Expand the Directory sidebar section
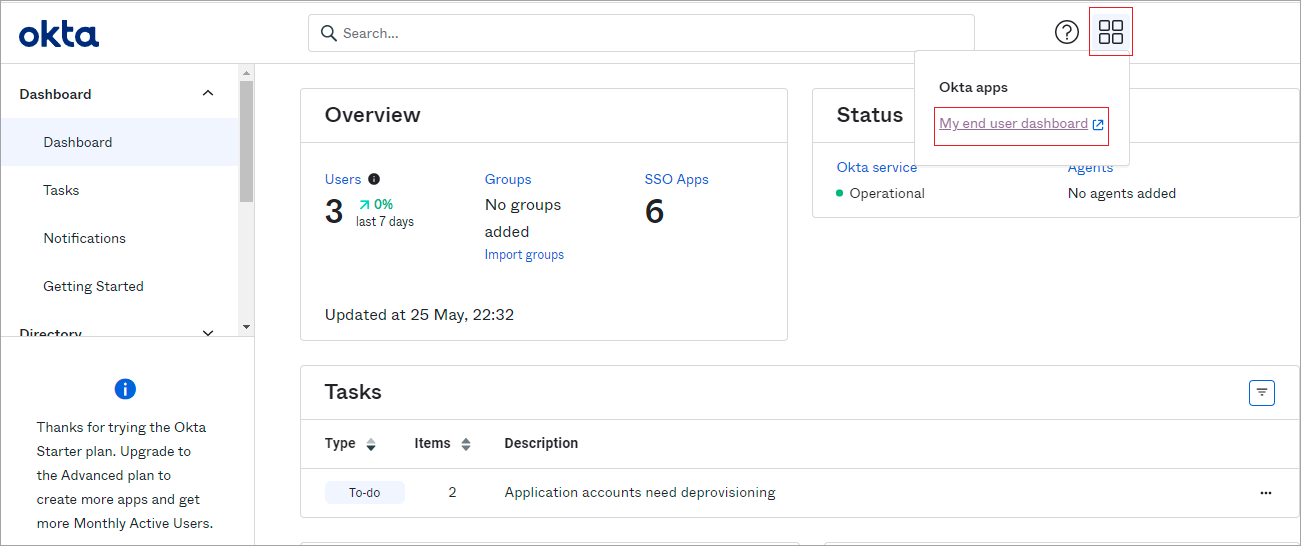The image size is (1301, 546). 208,333
